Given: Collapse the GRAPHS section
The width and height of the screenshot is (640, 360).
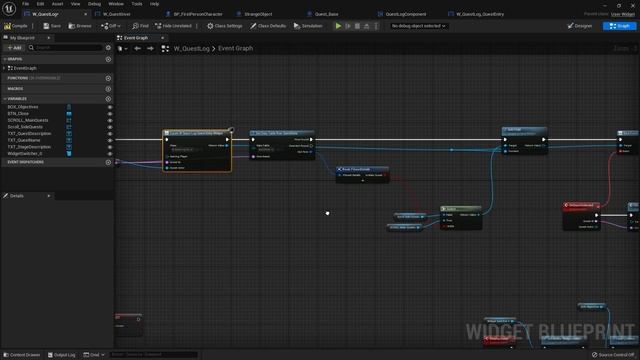Looking at the screenshot, I should click(x=5, y=59).
